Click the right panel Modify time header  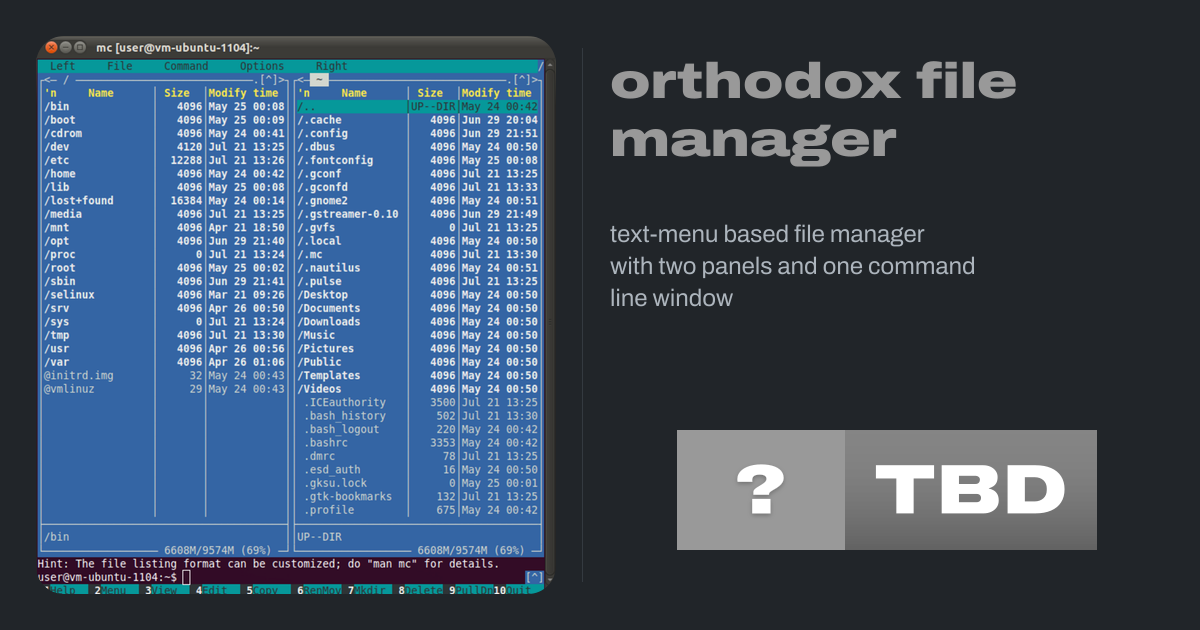pos(496,93)
